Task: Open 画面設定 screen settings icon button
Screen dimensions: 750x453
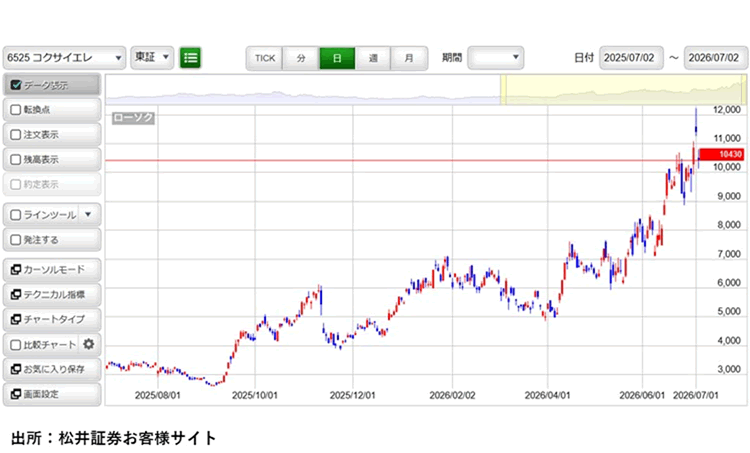Action: tap(52, 394)
